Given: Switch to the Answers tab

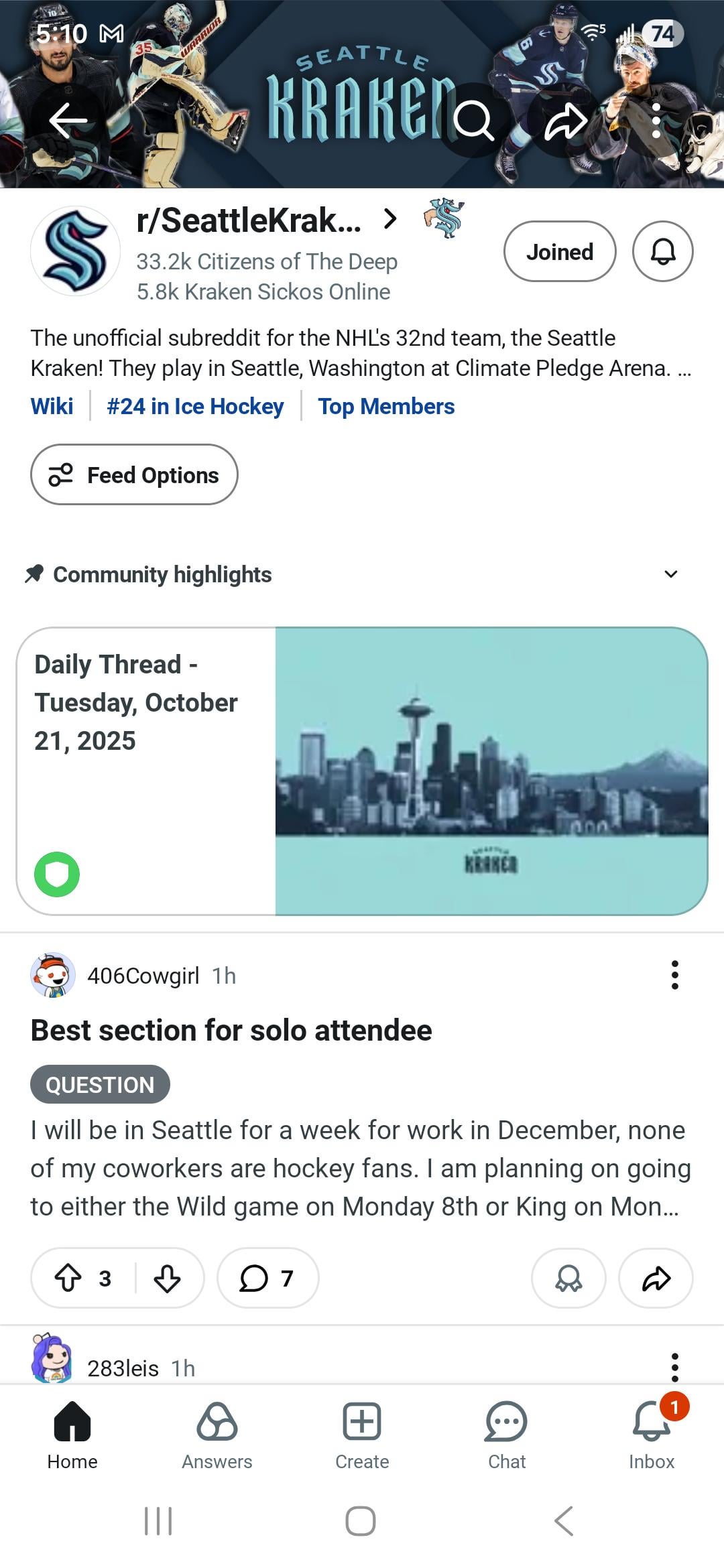Looking at the screenshot, I should tap(217, 1435).
